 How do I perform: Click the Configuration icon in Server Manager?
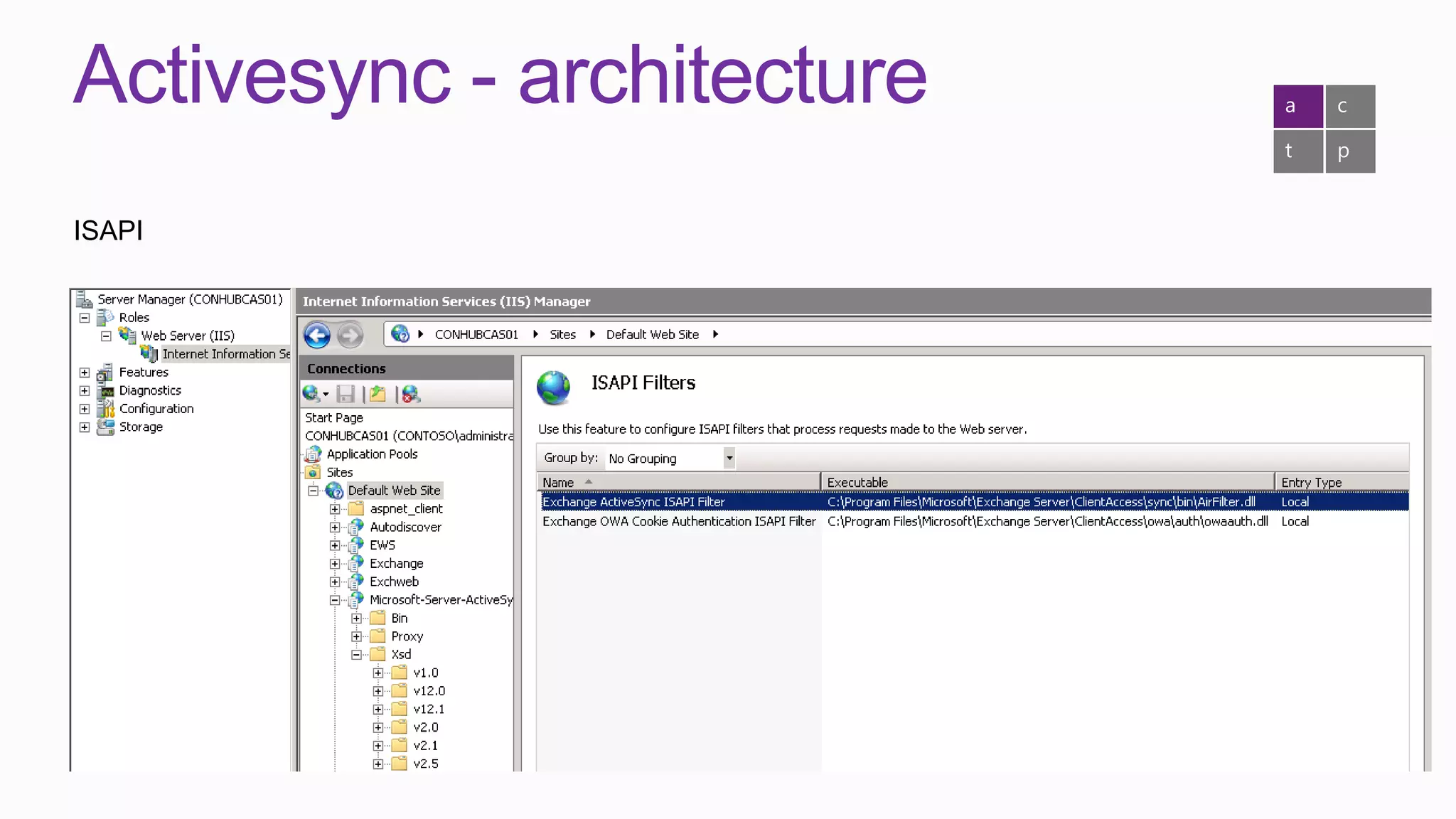(x=106, y=409)
